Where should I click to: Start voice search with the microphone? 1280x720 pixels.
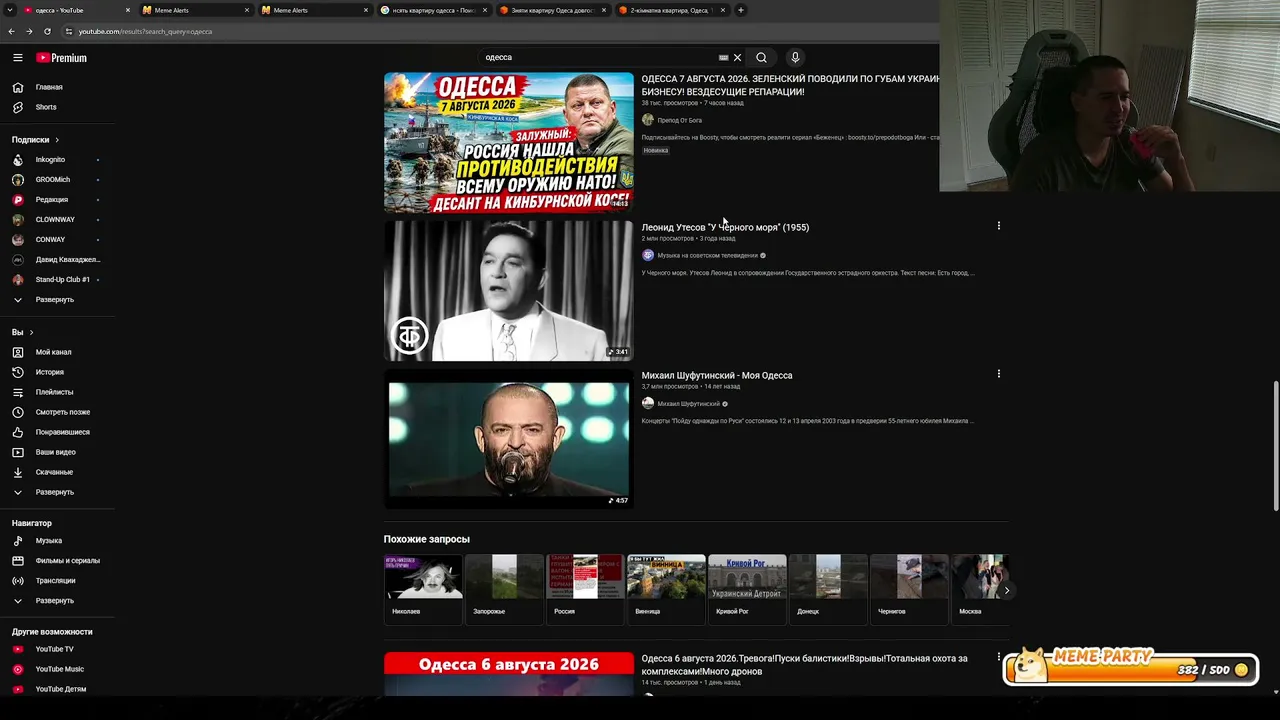(795, 58)
